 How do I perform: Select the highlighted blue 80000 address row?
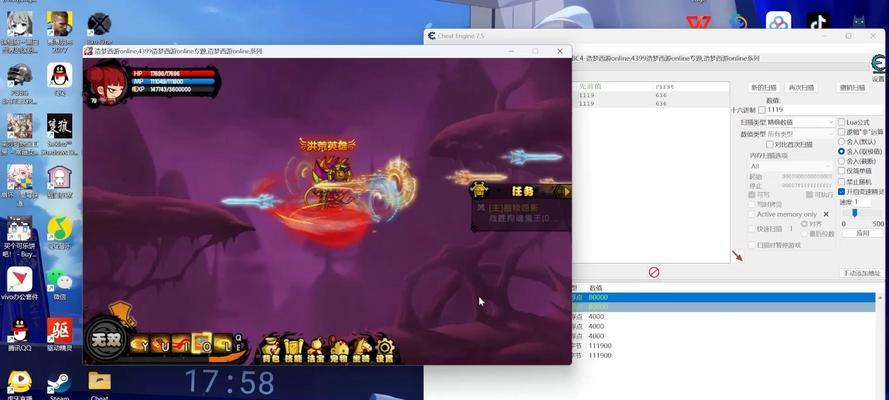[x=723, y=297]
